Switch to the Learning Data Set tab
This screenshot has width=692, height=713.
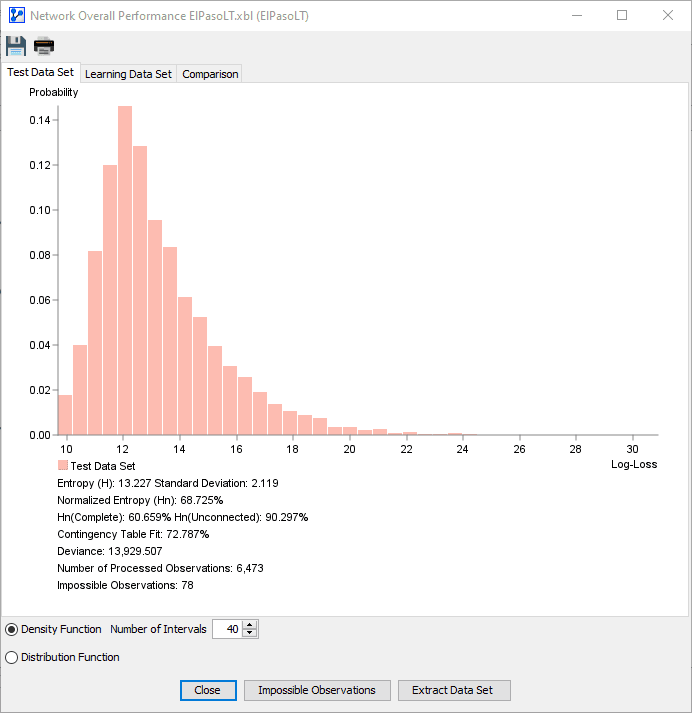click(128, 74)
